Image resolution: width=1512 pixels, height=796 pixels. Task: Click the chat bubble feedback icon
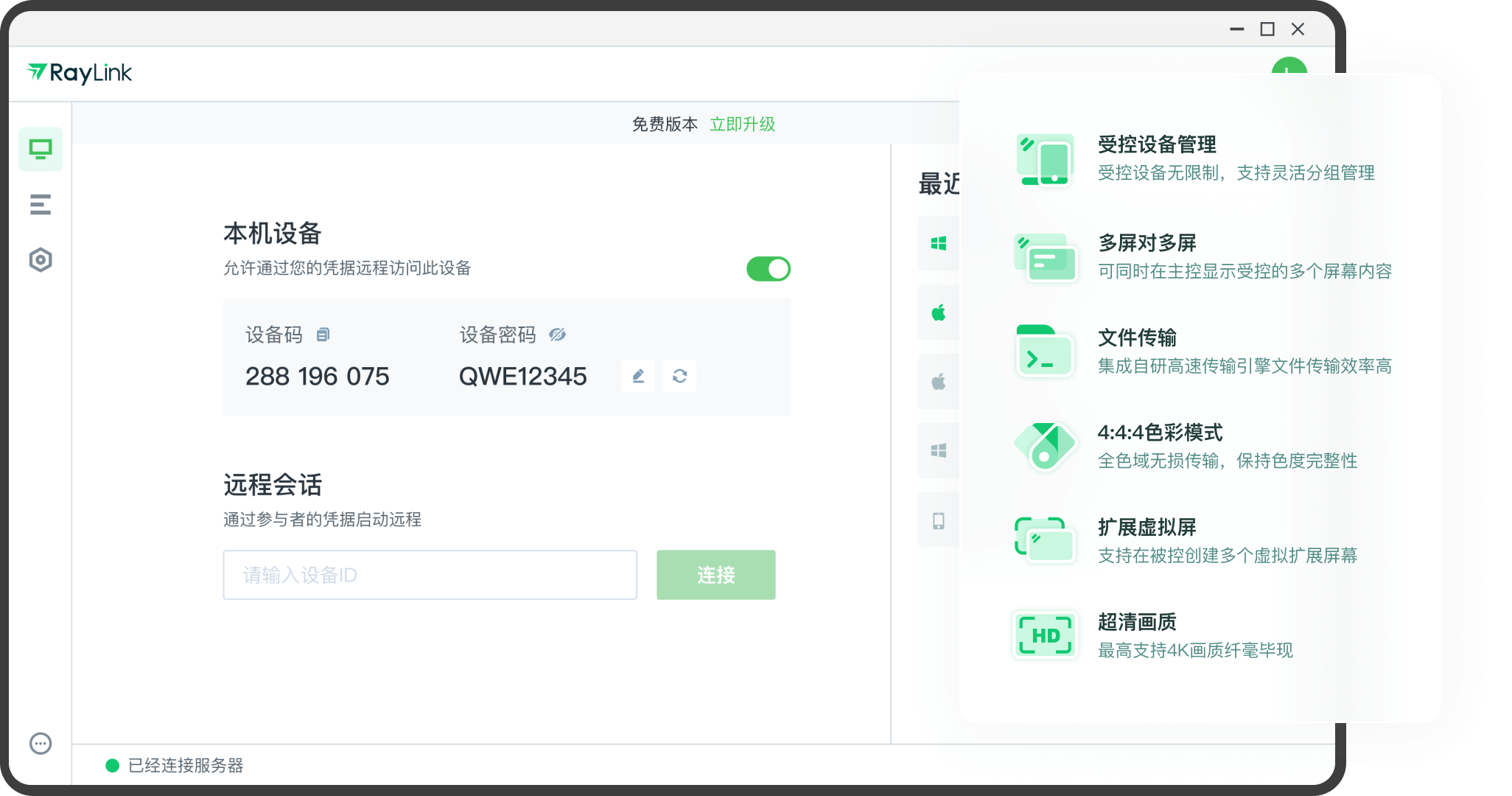point(41,743)
